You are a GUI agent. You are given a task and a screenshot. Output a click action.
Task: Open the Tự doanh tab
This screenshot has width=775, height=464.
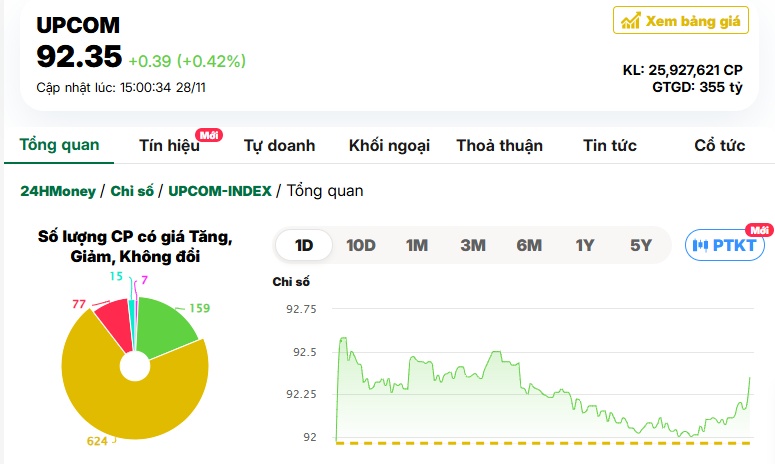[x=279, y=146]
